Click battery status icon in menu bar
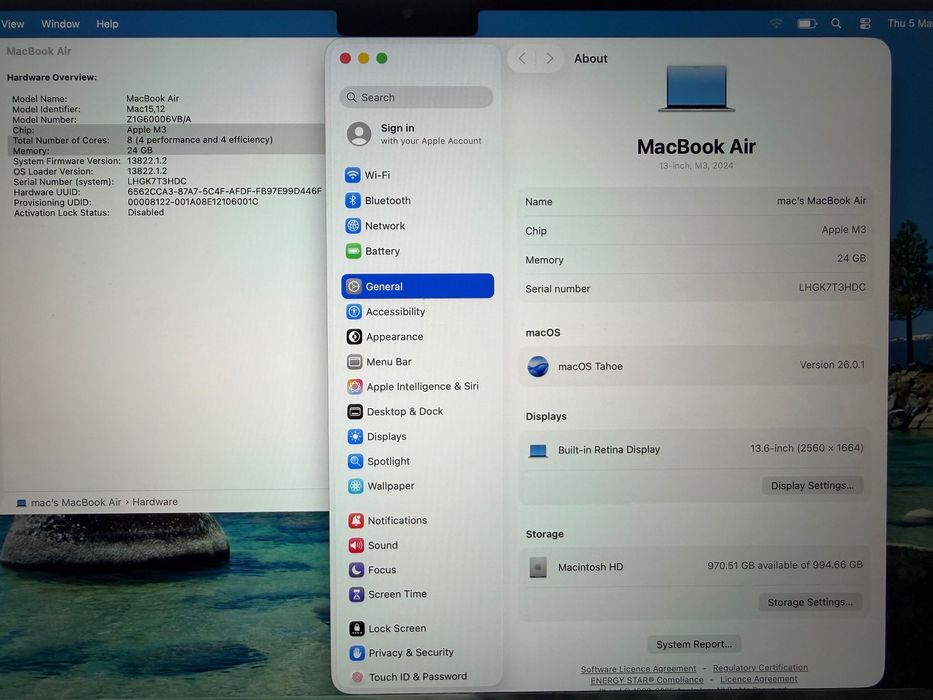 click(807, 23)
